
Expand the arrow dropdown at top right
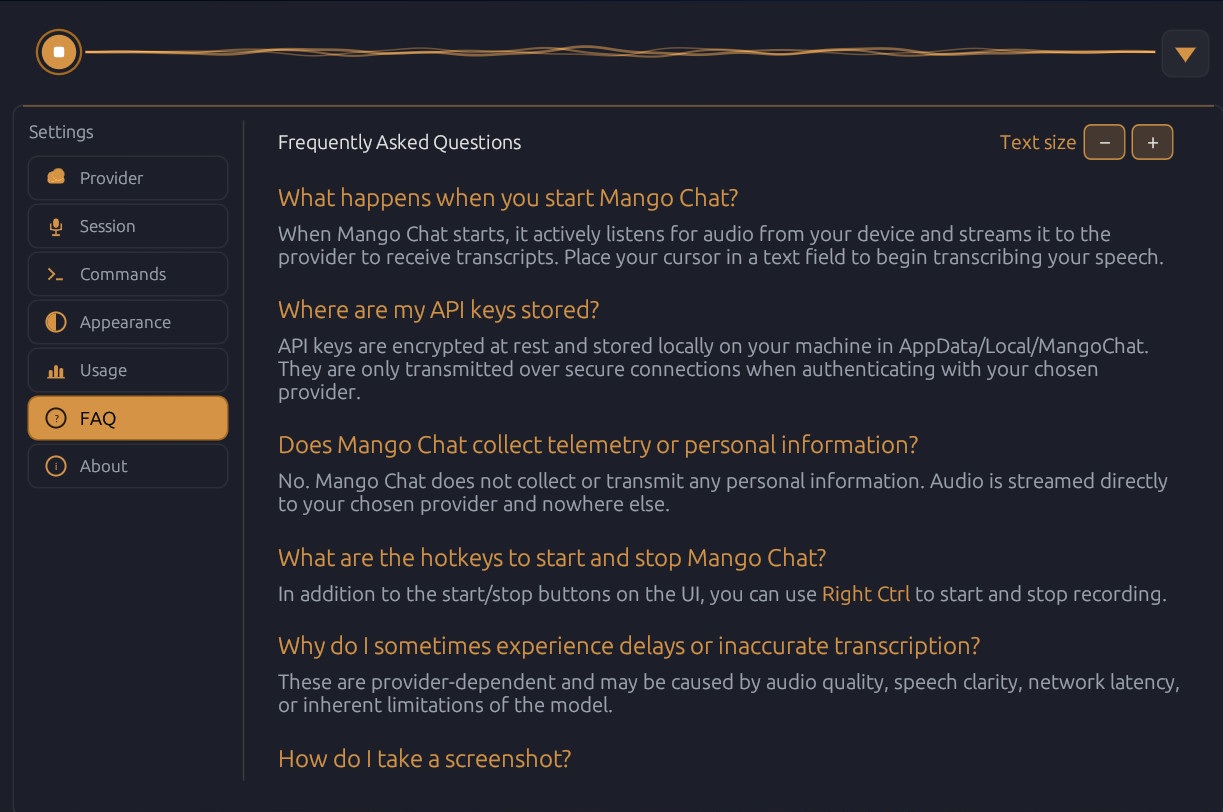pyautogui.click(x=1185, y=53)
